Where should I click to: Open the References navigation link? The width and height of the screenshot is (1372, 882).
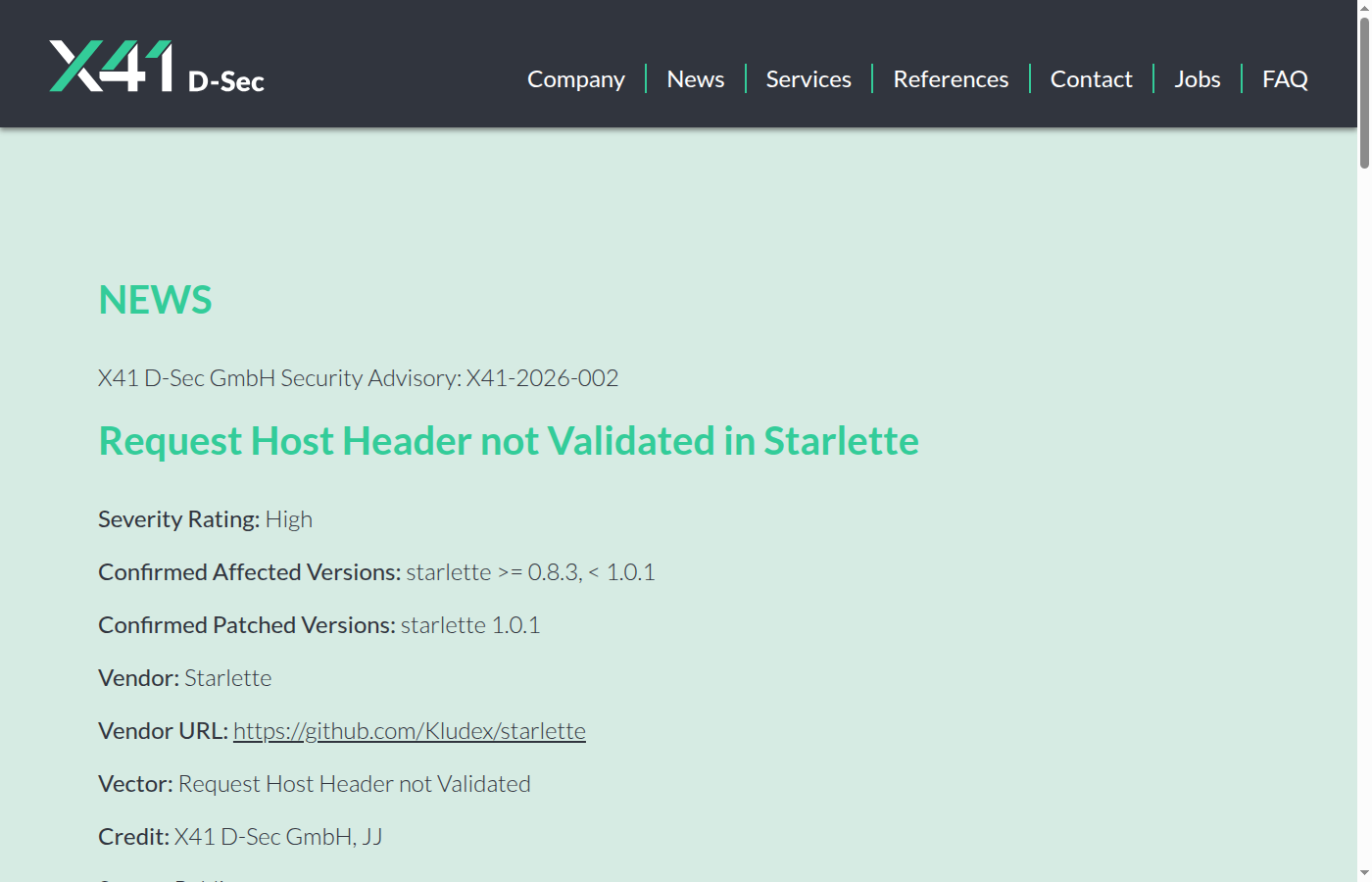click(x=951, y=79)
